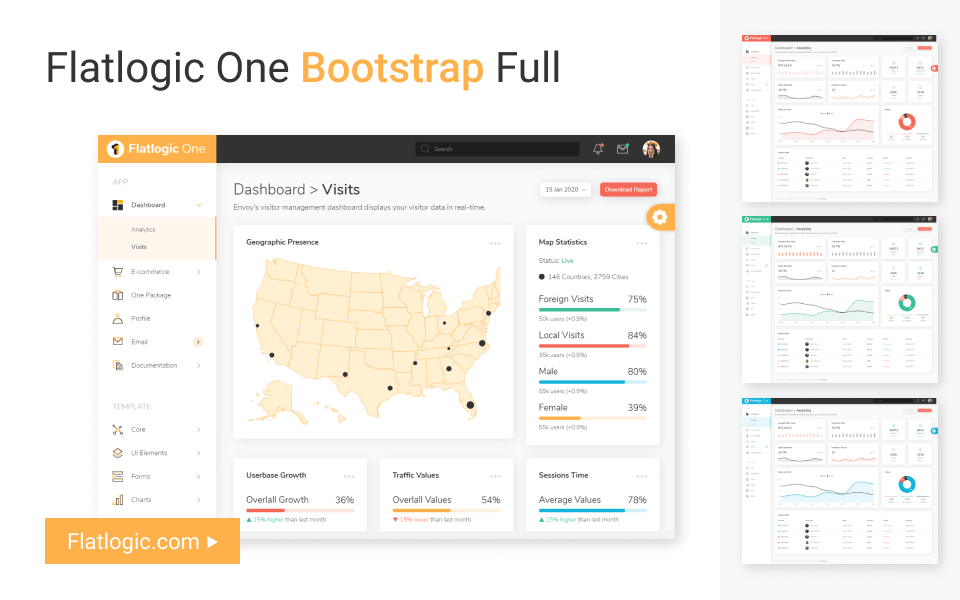The width and height of the screenshot is (960, 600).
Task: Open the Flatlogic.com link banner
Action: [x=141, y=542]
